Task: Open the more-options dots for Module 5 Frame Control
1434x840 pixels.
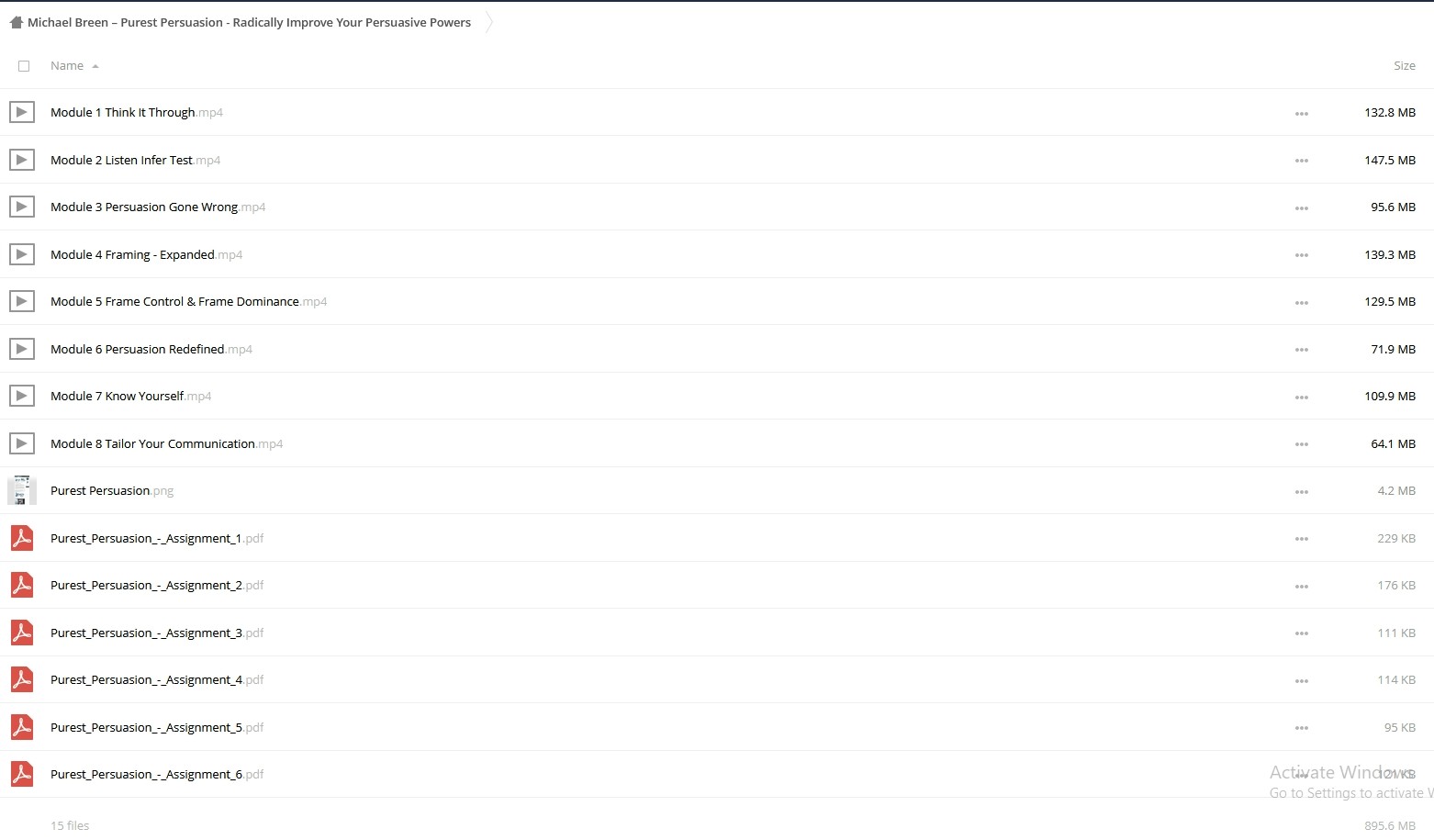Action: coord(1302,303)
